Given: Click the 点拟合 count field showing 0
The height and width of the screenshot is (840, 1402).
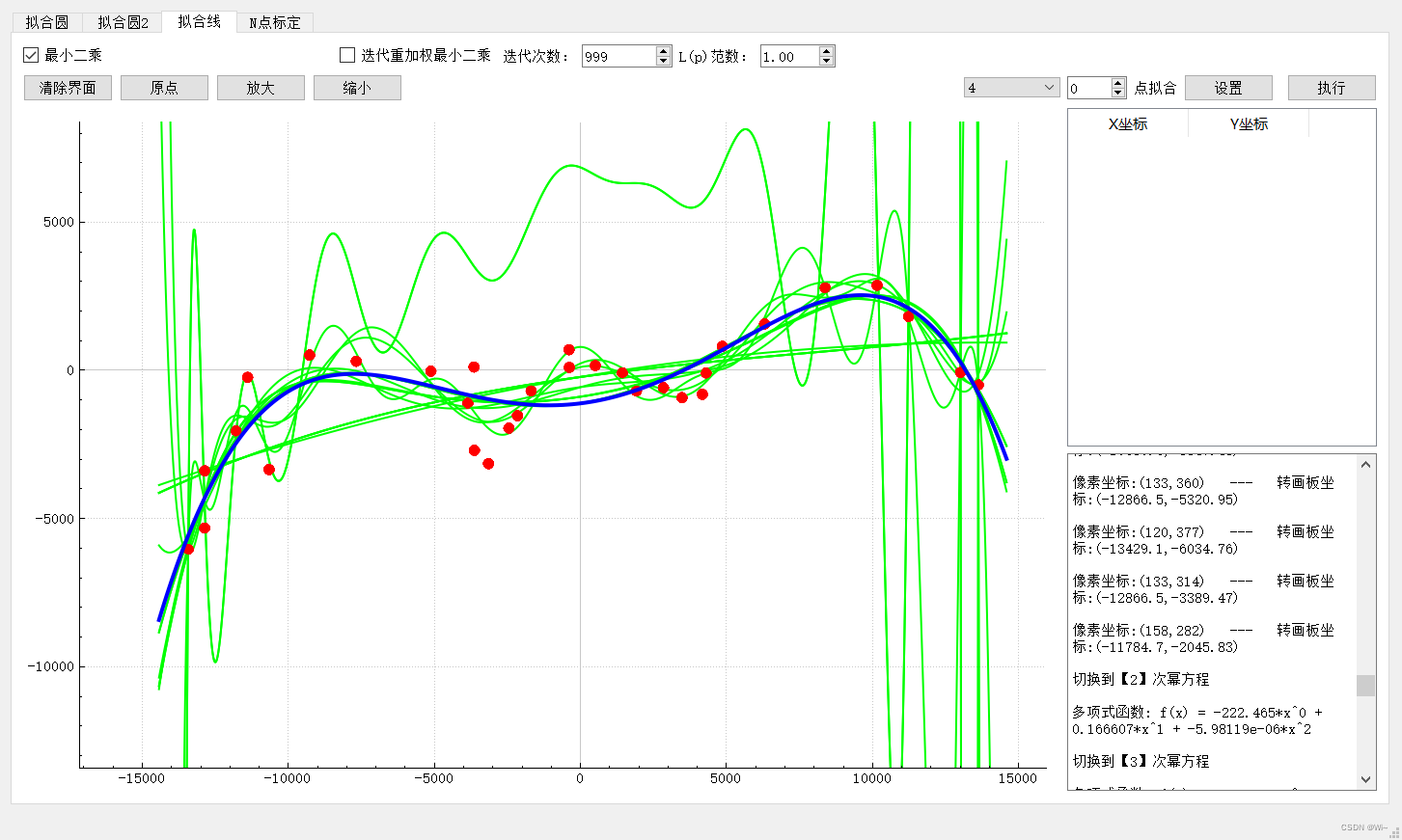Looking at the screenshot, I should (x=1089, y=88).
